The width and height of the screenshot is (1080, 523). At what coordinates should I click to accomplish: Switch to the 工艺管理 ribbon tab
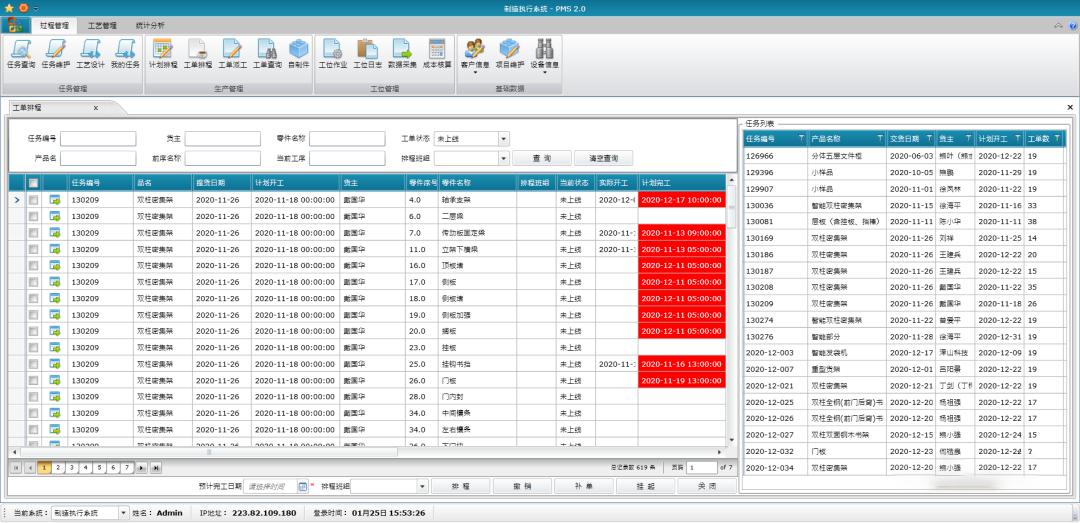tap(101, 24)
